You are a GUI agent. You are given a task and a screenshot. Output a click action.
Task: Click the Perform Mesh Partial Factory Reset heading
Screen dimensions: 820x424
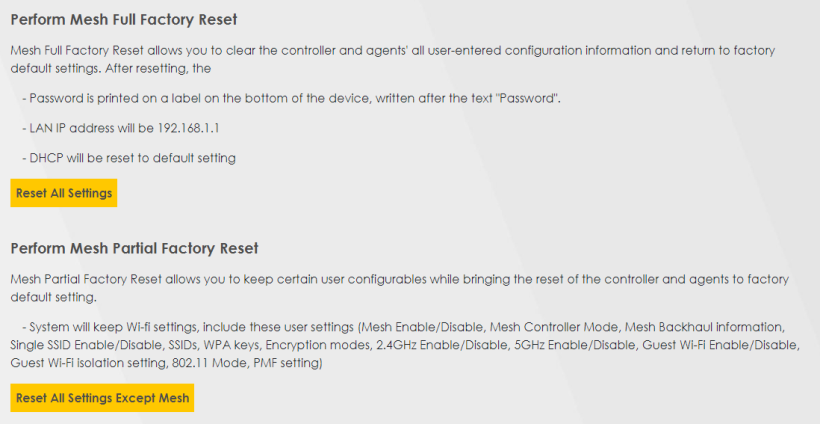(134, 248)
